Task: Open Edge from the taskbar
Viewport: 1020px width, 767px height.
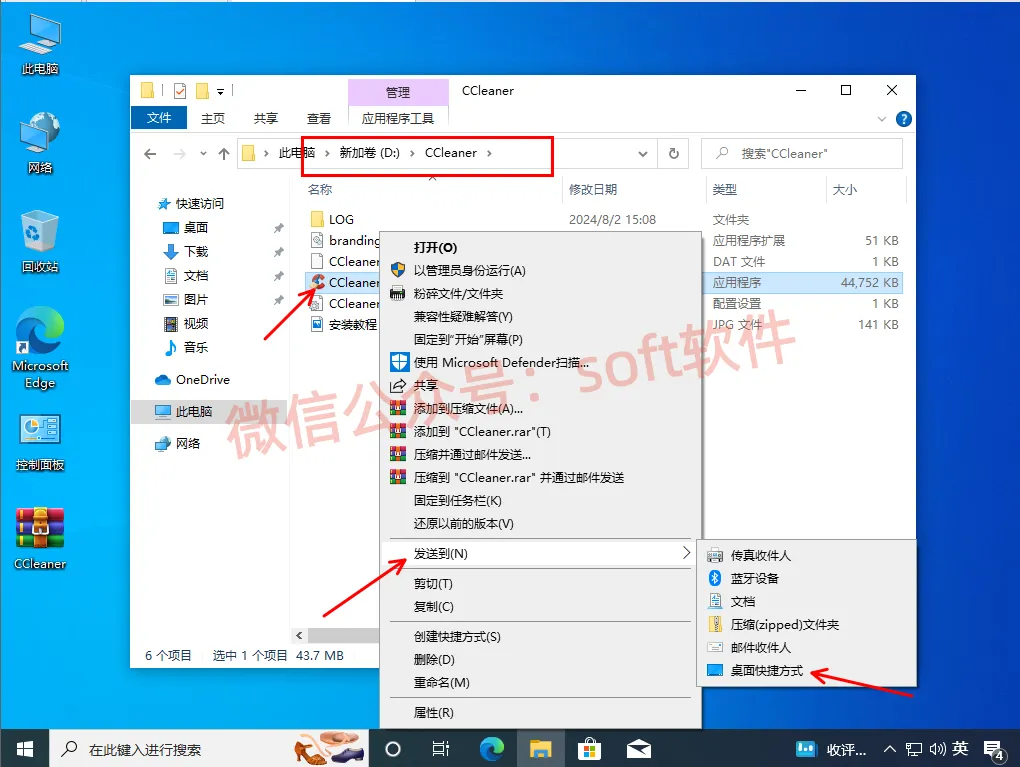Action: pyautogui.click(x=492, y=749)
